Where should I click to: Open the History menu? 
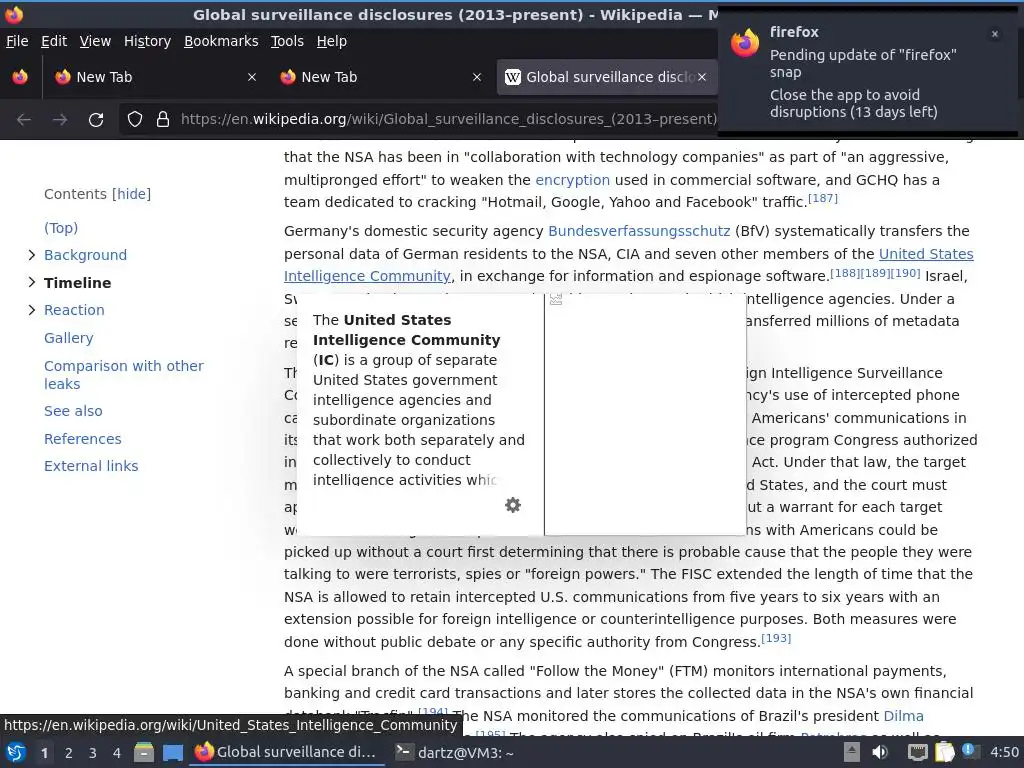148,41
